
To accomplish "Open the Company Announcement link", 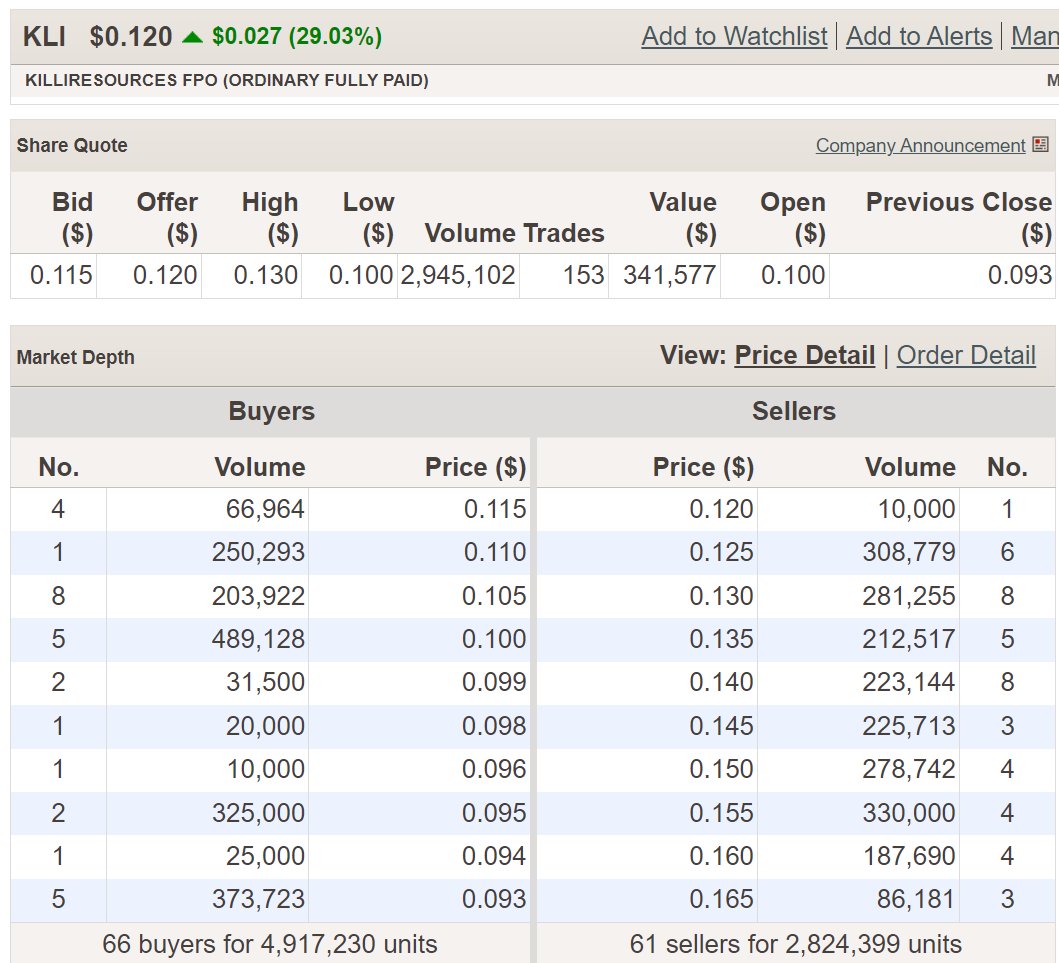I will point(921,145).
